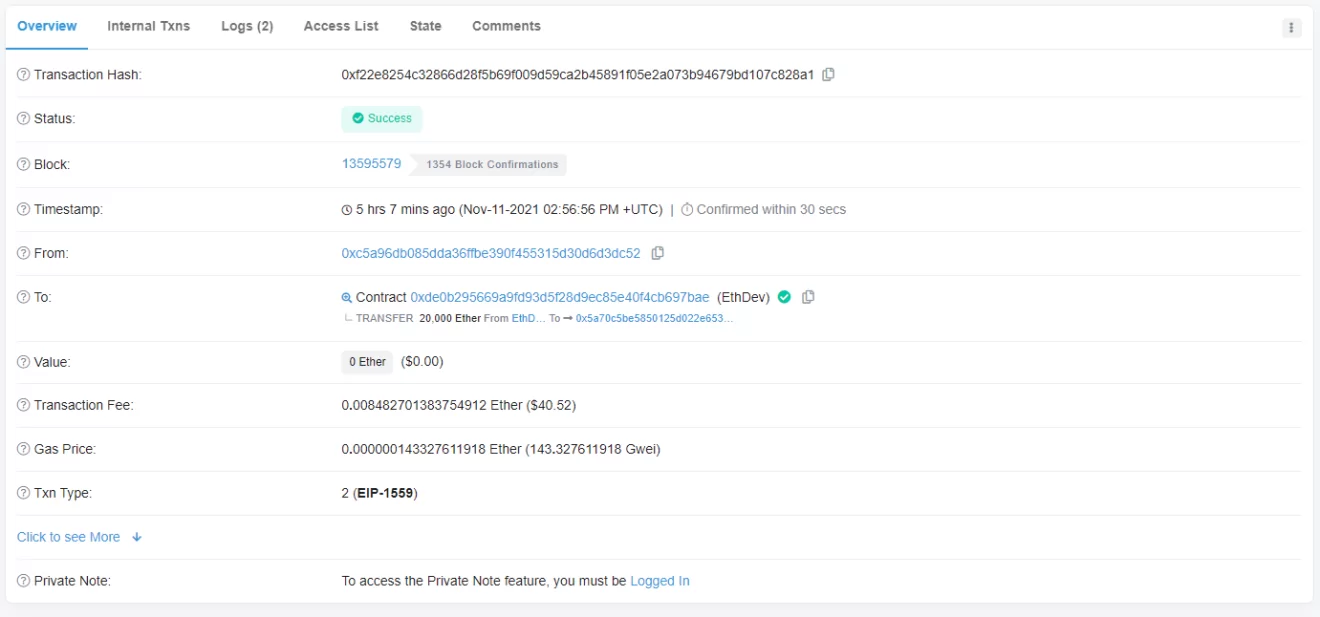This screenshot has width=1320, height=617.
Task: Copy the EthDev contract address icon
Action: point(808,297)
